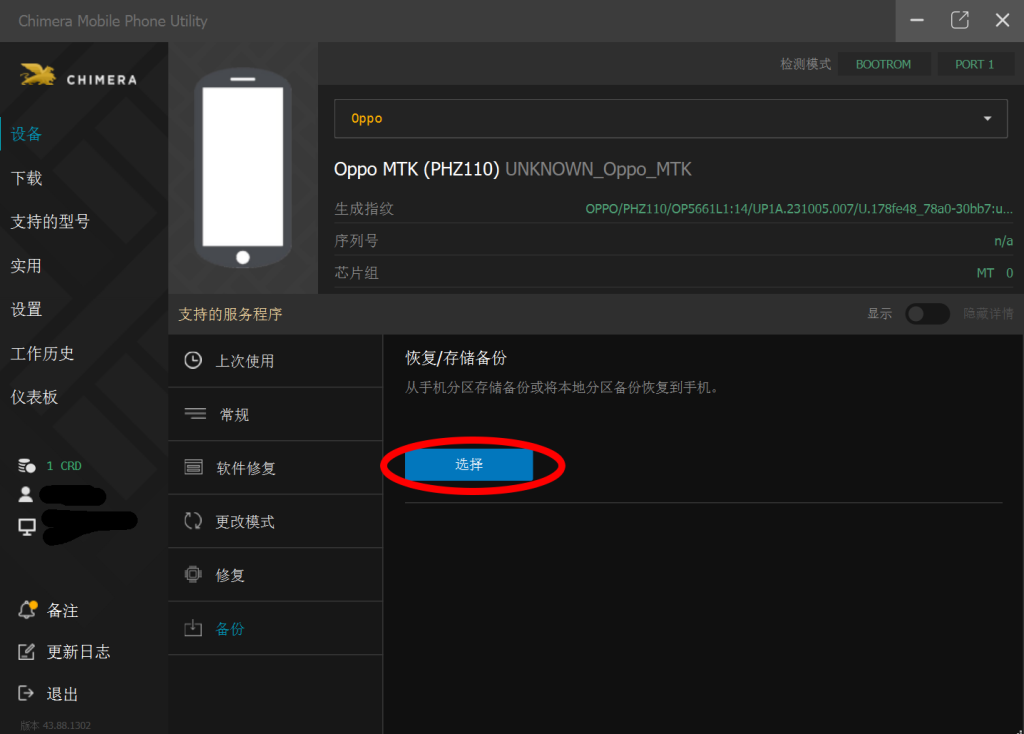
Task: Go to the 下载 page
Action: 26,178
